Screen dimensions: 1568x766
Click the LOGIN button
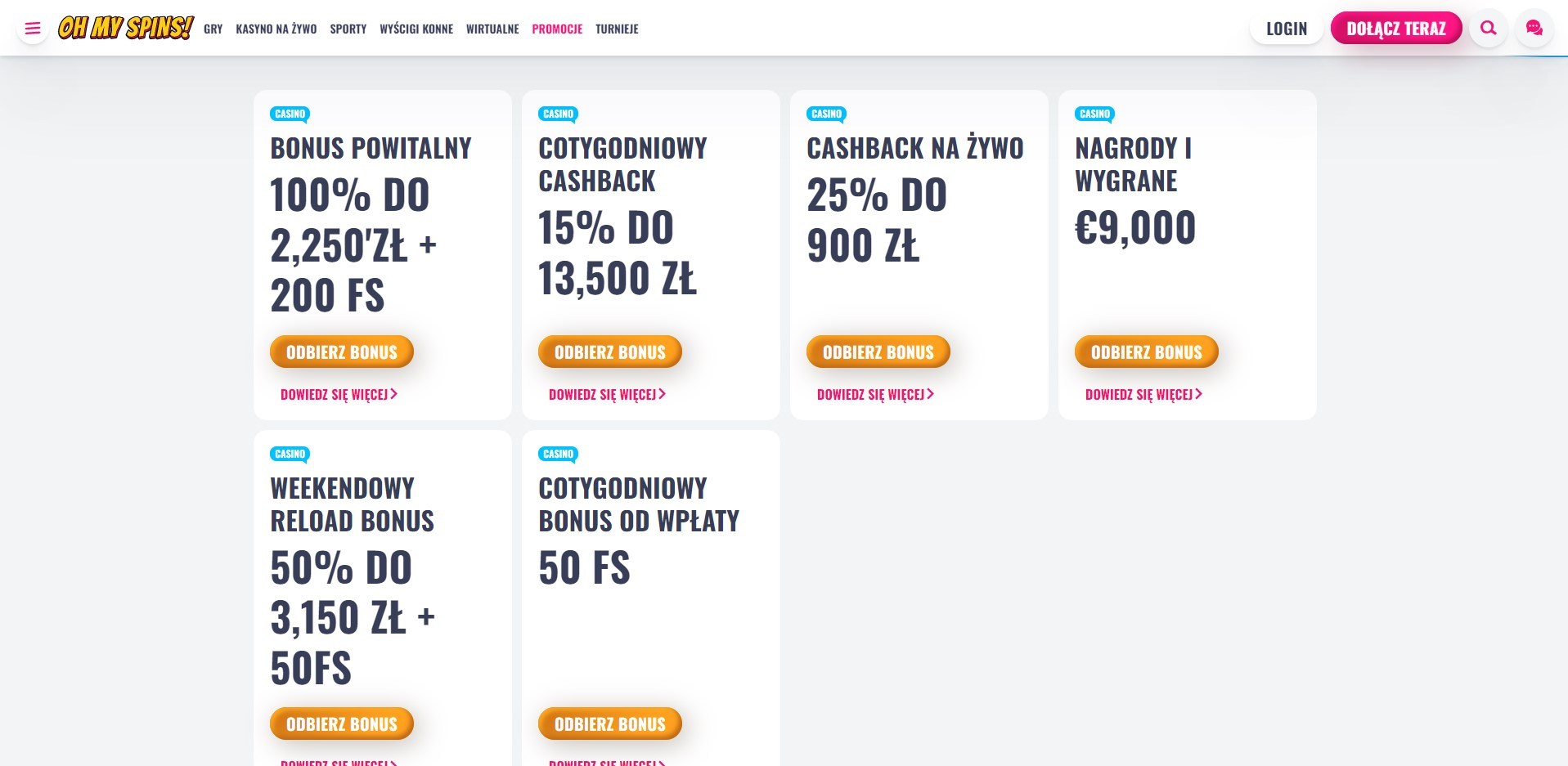click(x=1287, y=29)
